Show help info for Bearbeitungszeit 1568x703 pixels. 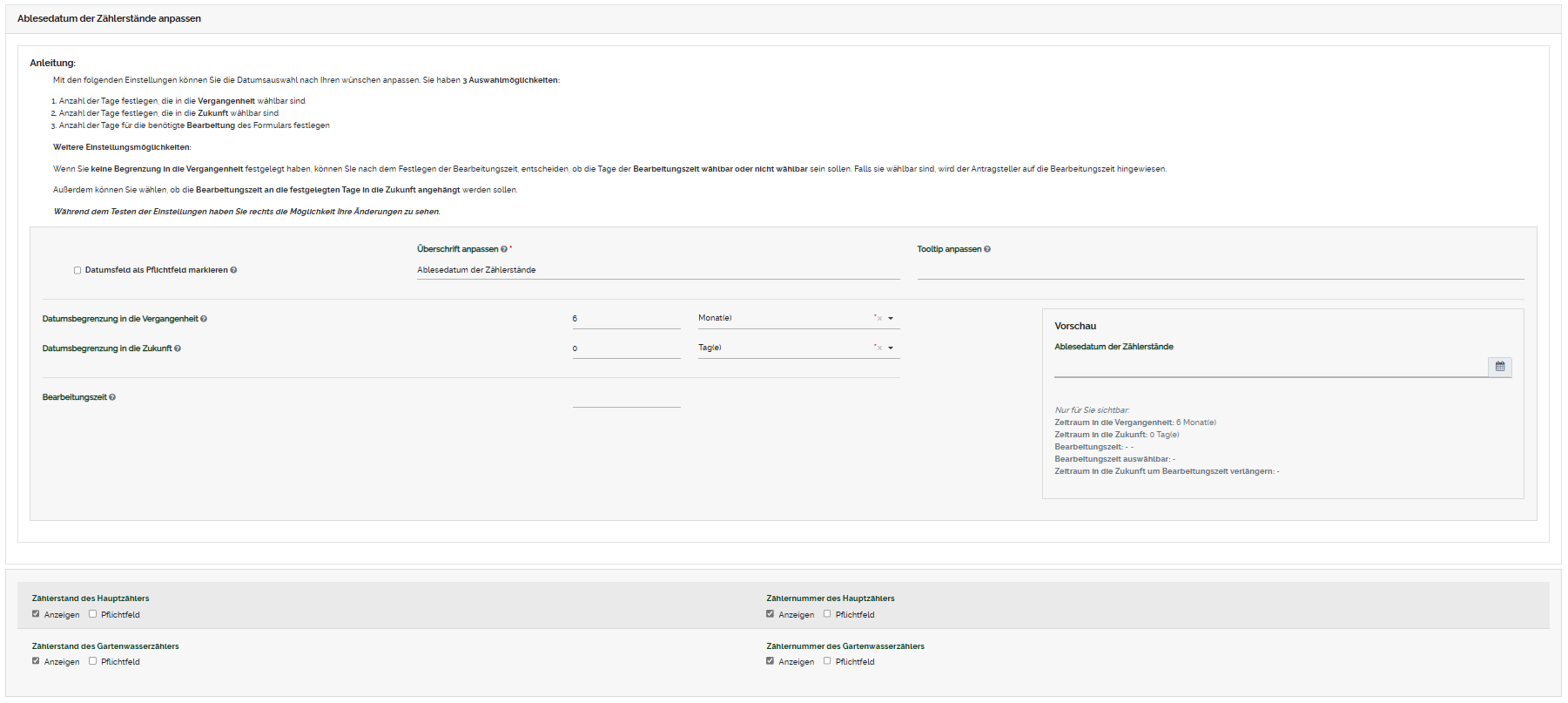[x=112, y=397]
